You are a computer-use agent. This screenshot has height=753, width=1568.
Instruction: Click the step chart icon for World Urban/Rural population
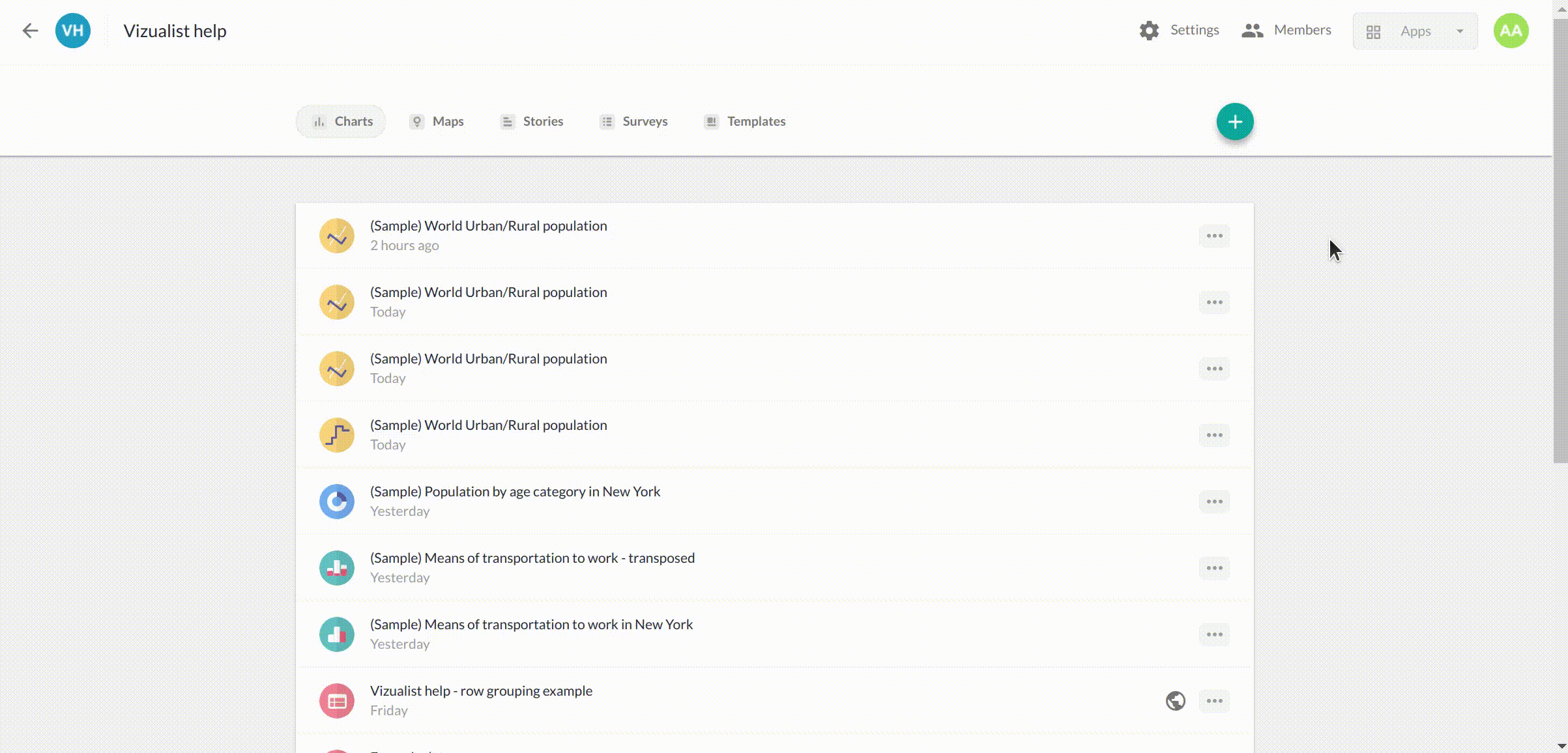pyautogui.click(x=336, y=435)
